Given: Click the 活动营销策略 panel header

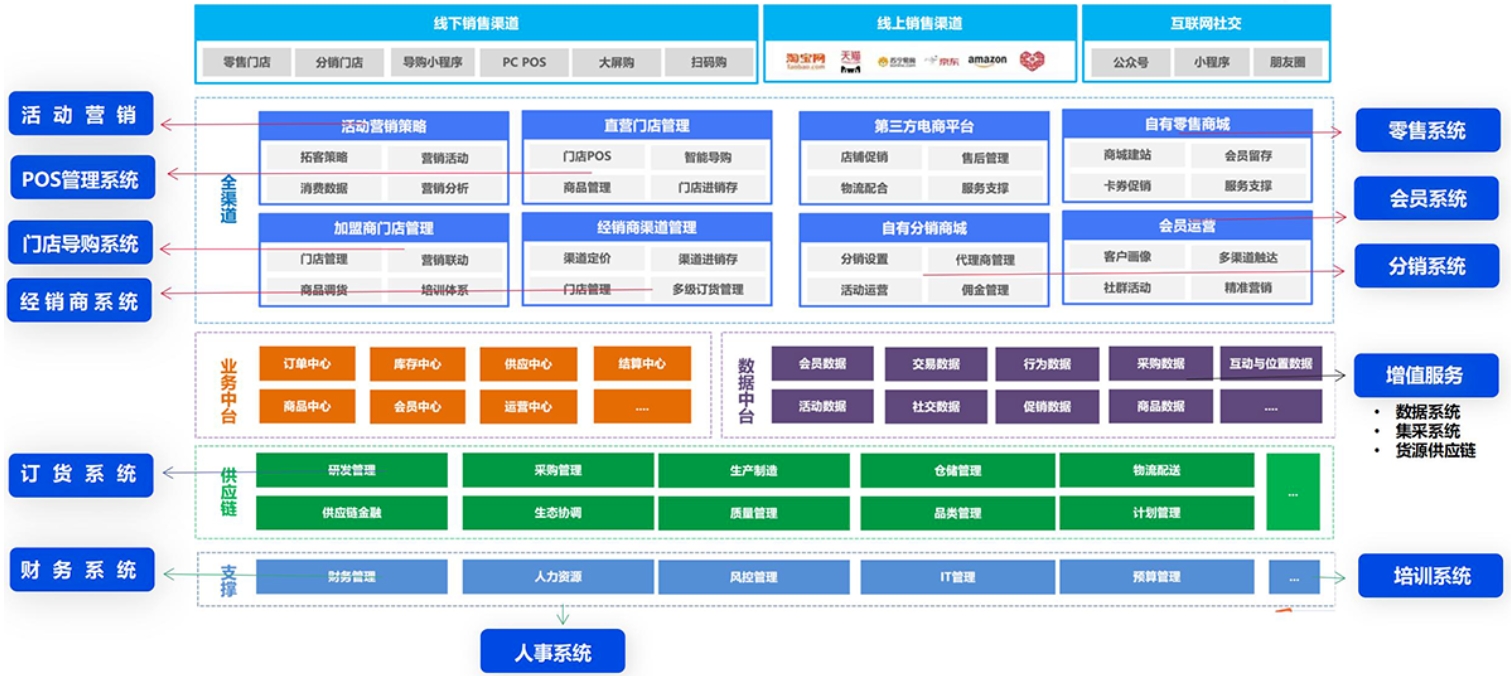Looking at the screenshot, I should point(384,125).
